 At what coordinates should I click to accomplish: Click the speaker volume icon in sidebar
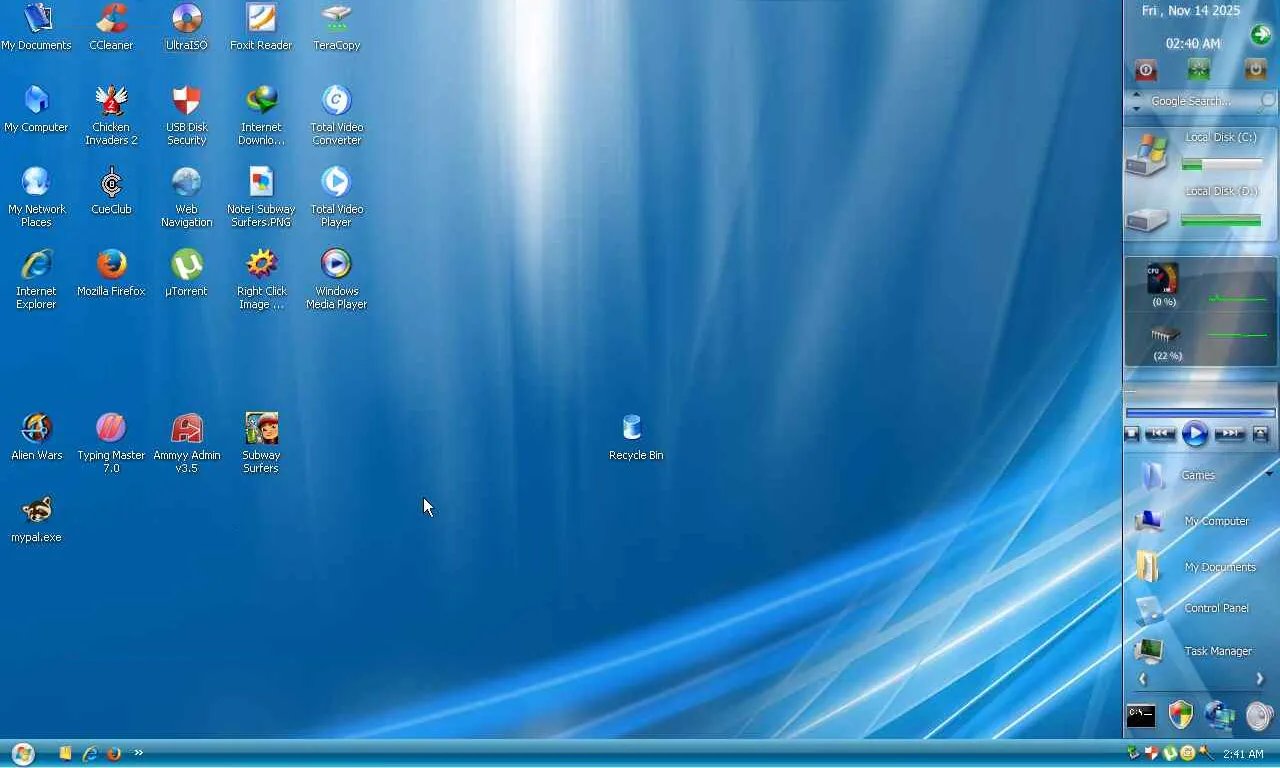coord(1259,715)
